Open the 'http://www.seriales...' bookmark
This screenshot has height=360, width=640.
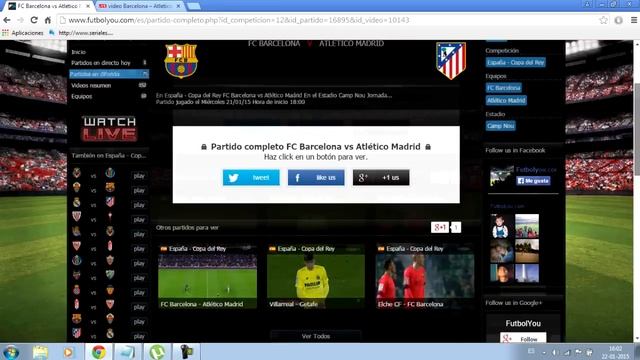point(81,33)
